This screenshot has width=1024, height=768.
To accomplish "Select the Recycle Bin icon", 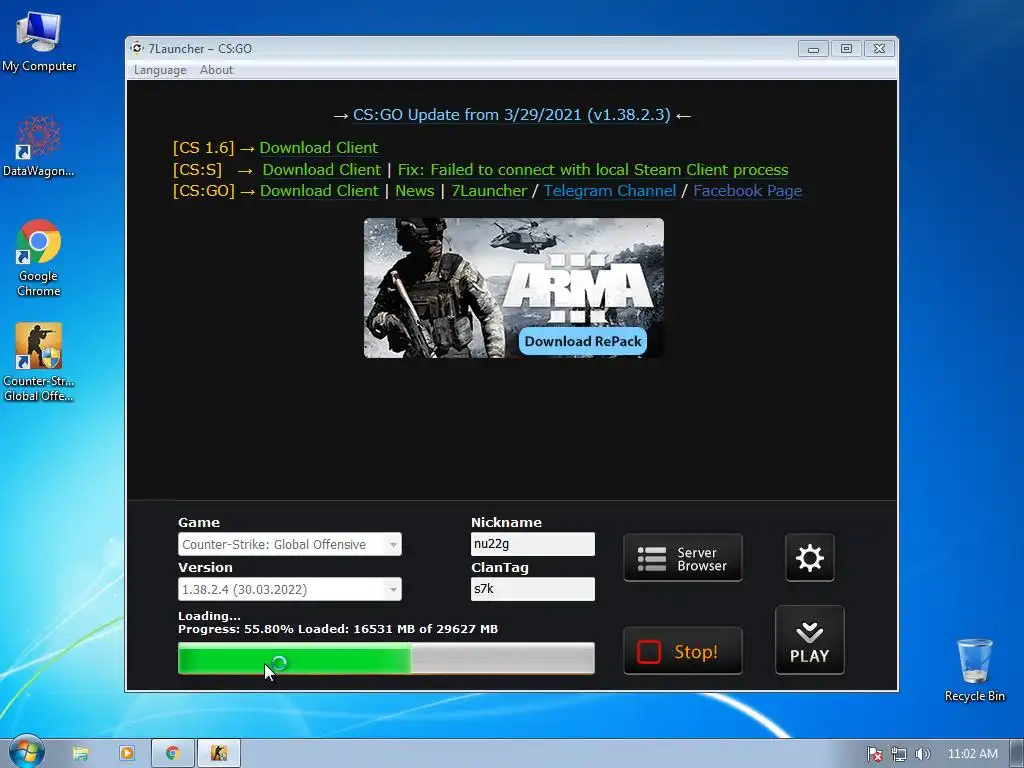I will pyautogui.click(x=974, y=671).
